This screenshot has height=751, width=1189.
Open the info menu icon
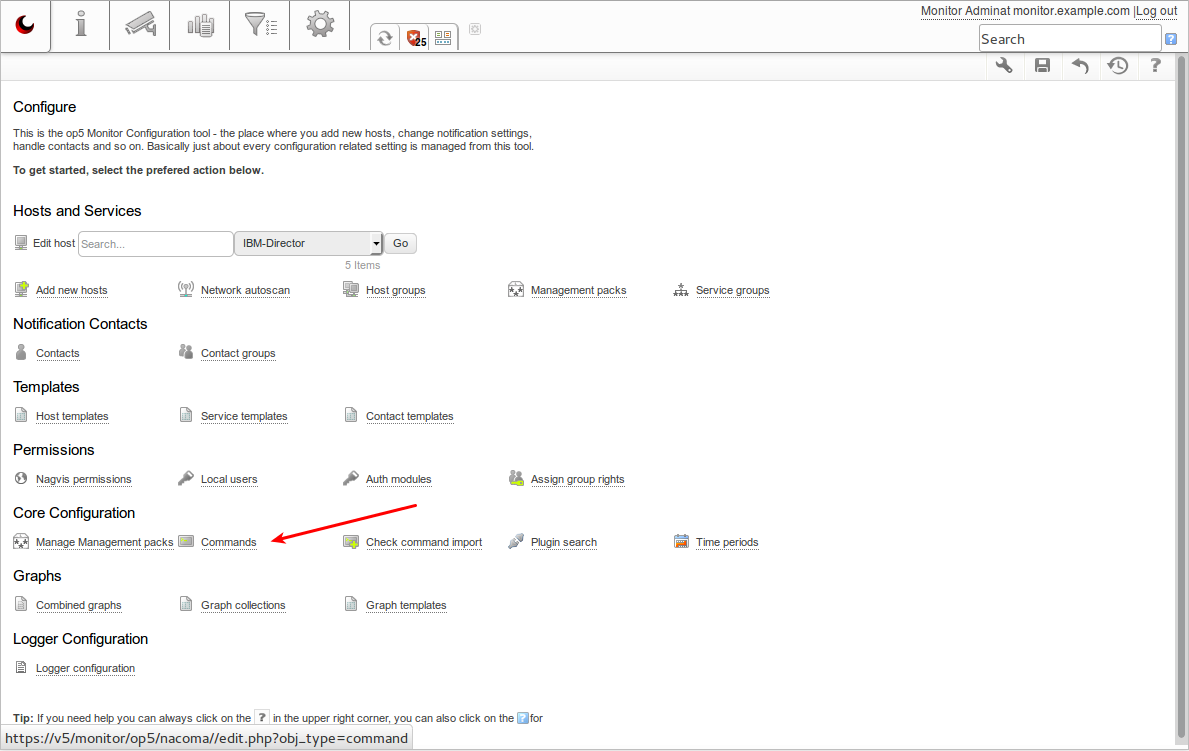(x=80, y=25)
